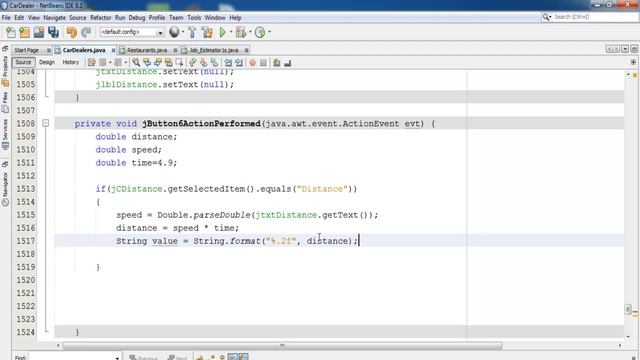Select the History view button
Viewport: 640px width, 360px height.
(x=71, y=62)
